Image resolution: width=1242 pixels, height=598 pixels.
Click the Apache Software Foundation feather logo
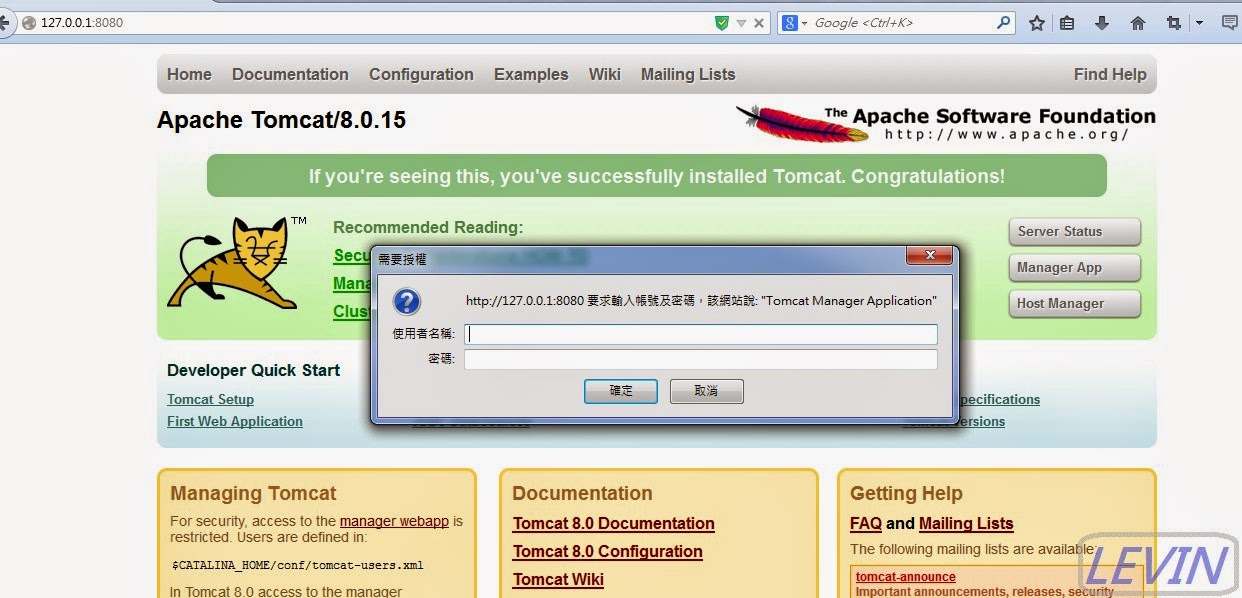pyautogui.click(x=945, y=124)
